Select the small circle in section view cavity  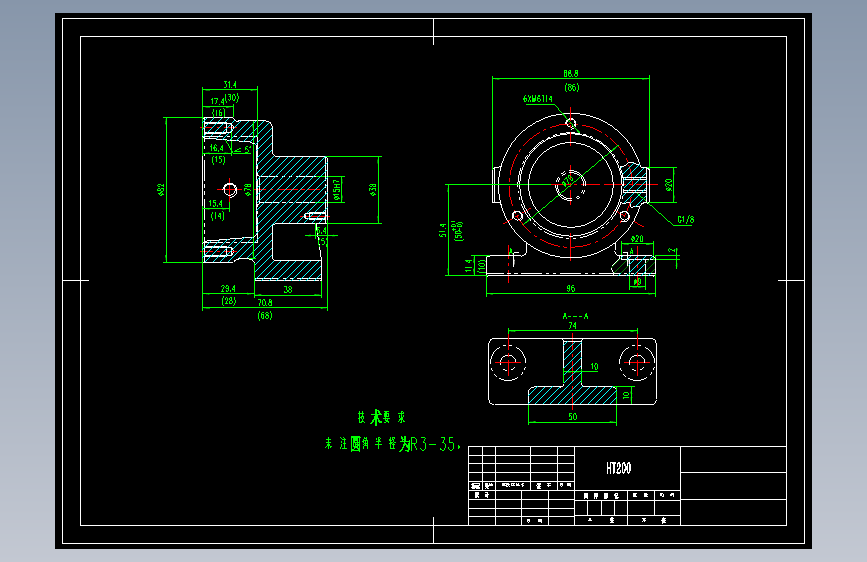(x=230, y=190)
